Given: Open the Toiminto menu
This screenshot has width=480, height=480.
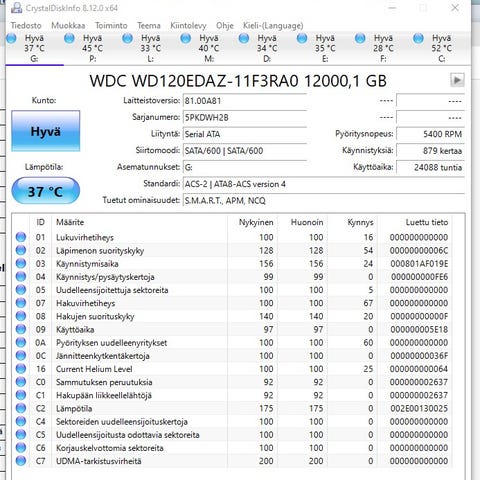Looking at the screenshot, I should click(x=111, y=26).
